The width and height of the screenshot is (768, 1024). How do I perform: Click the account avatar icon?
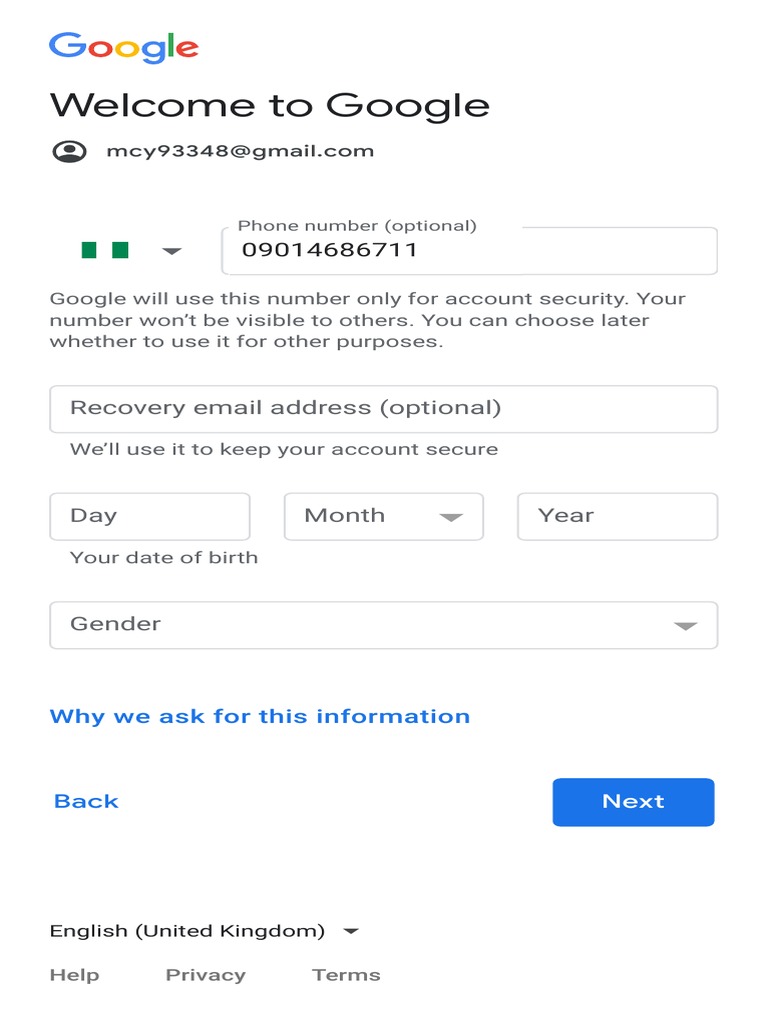pyautogui.click(x=69, y=152)
